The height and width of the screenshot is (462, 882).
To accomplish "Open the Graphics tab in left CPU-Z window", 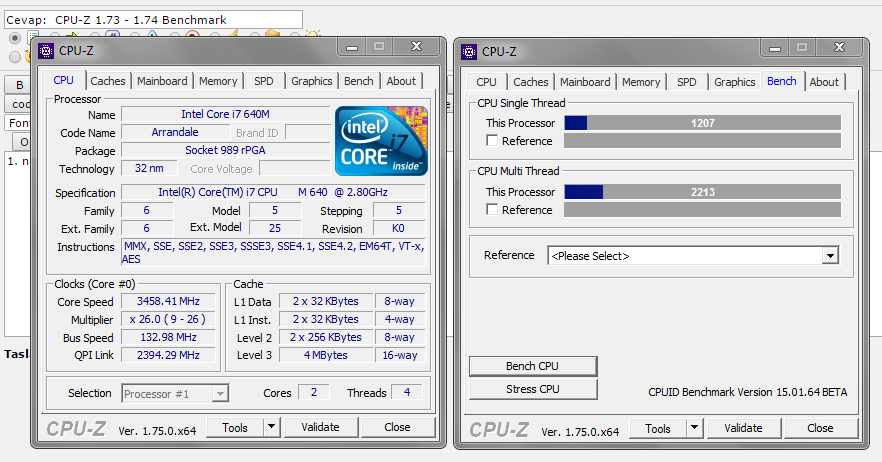I will [x=312, y=81].
